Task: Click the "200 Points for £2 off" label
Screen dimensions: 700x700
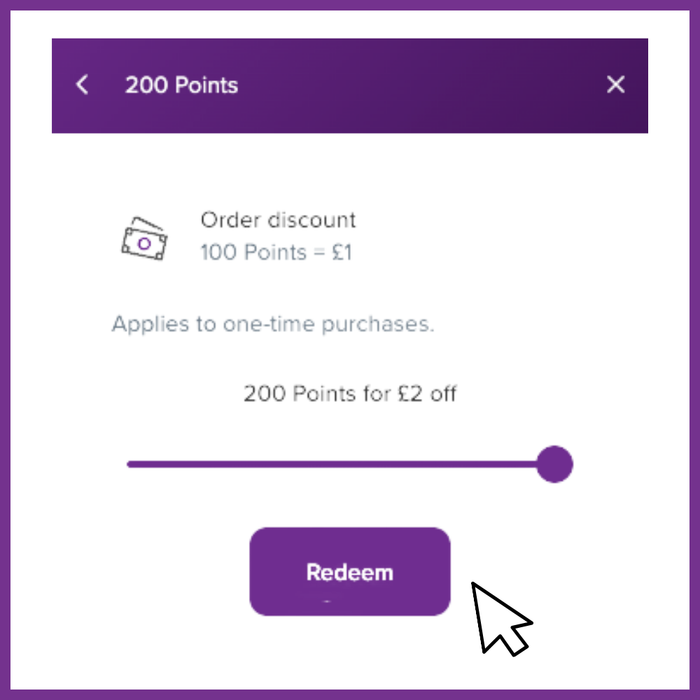Action: [350, 393]
